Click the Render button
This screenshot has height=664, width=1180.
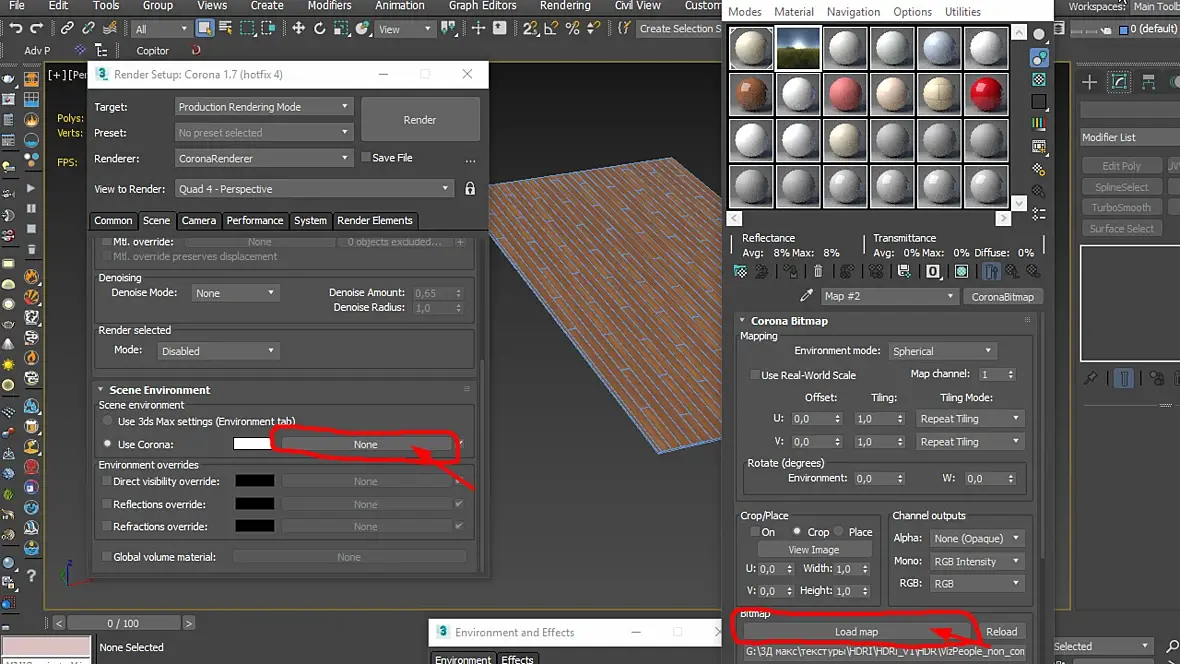pos(420,120)
